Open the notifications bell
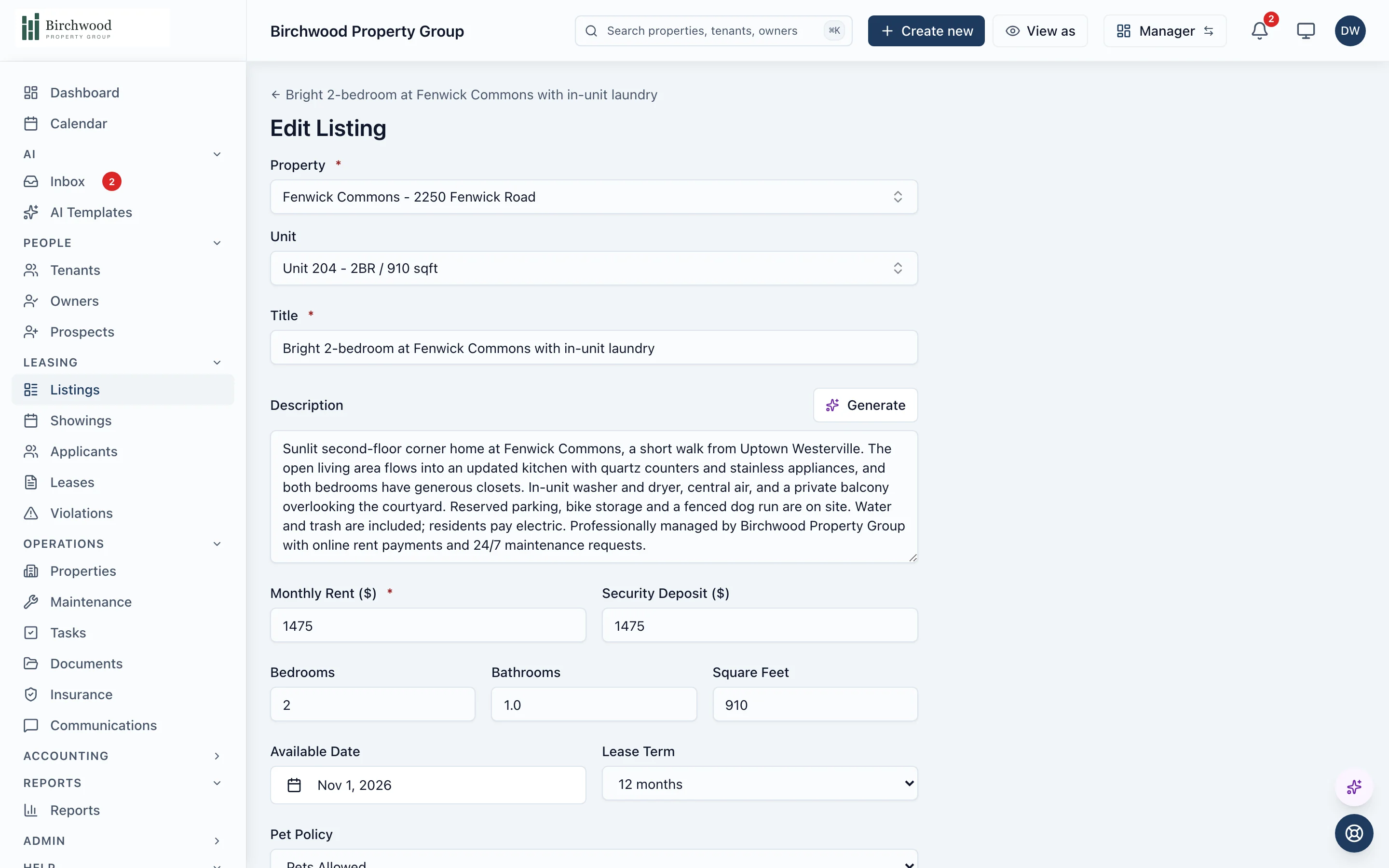1389x868 pixels. coord(1259,31)
